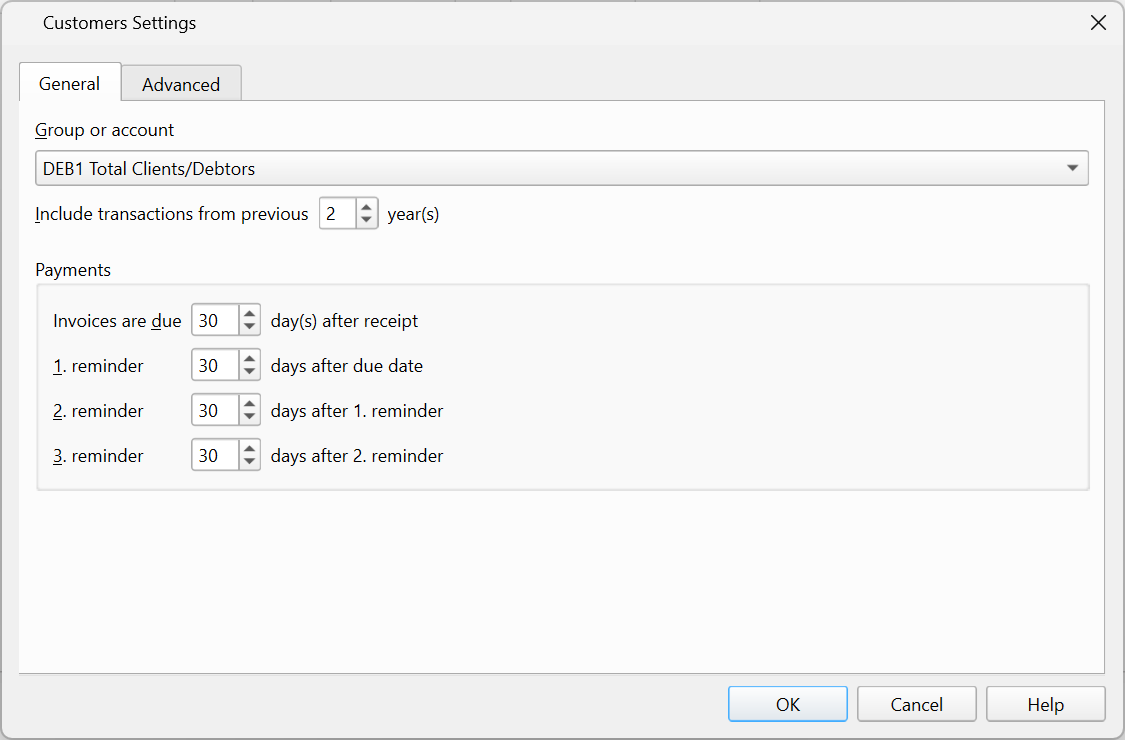Increase 1. reminder days with up arrow

[x=249, y=359]
